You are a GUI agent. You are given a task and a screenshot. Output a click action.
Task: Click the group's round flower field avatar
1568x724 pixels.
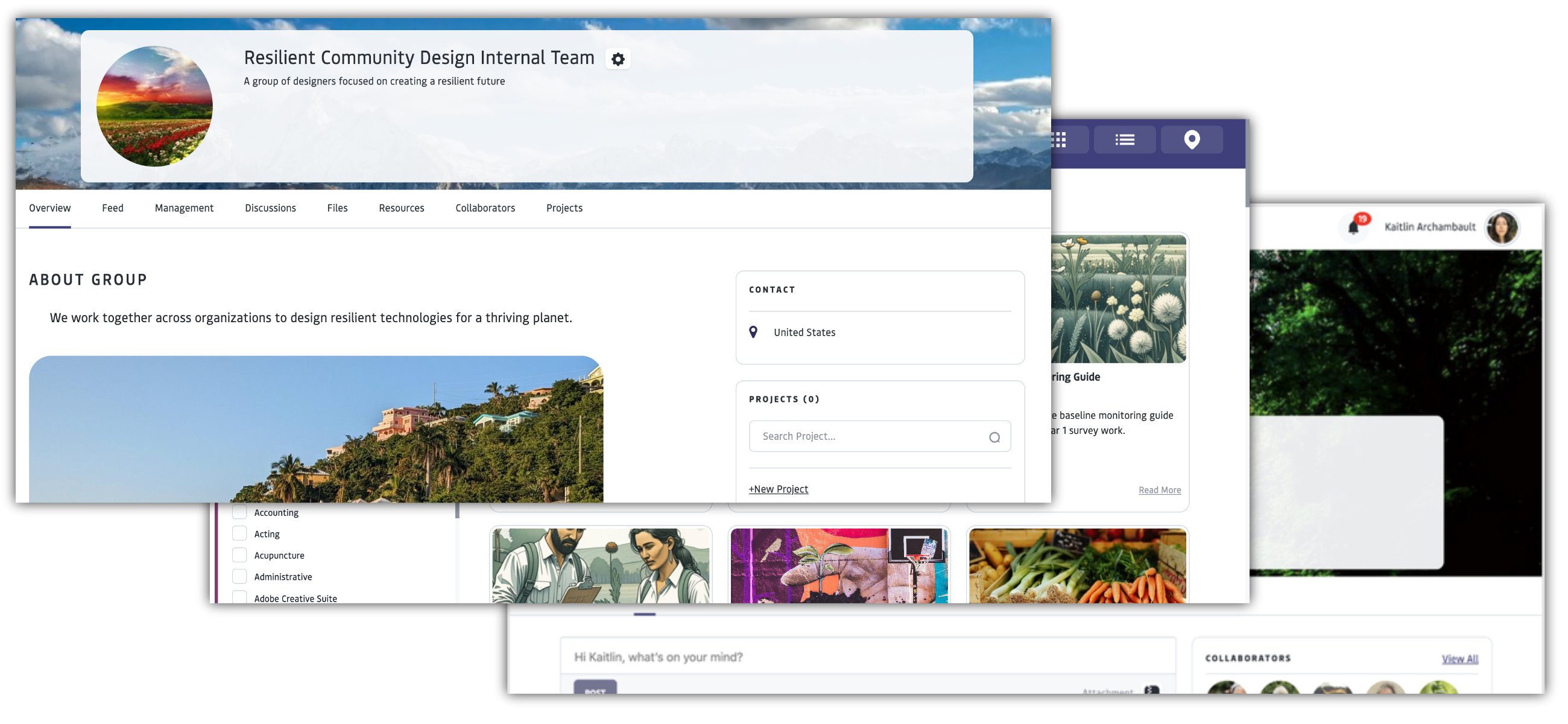coord(154,107)
